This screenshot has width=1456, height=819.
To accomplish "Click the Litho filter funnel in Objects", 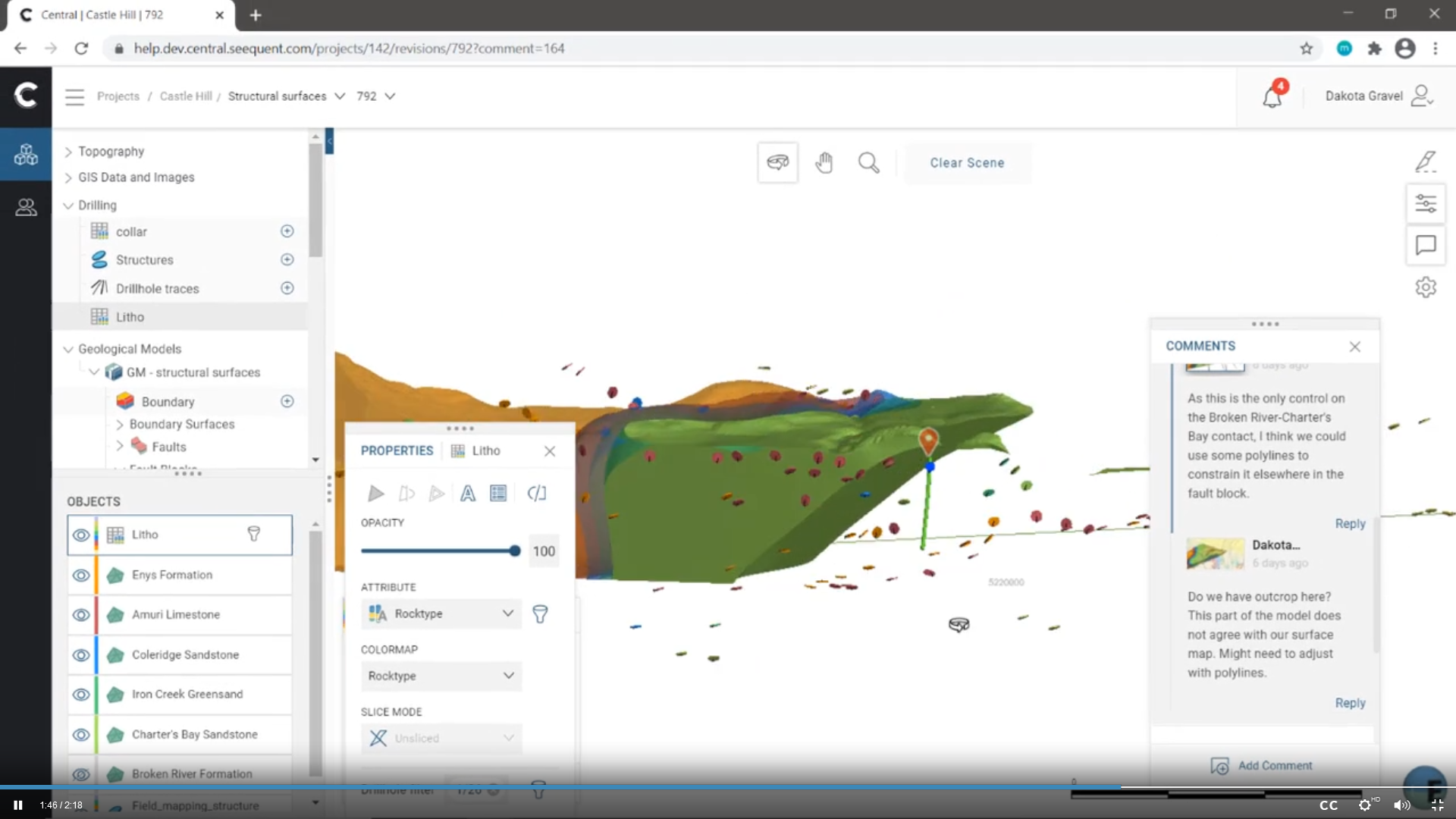I will click(x=254, y=535).
